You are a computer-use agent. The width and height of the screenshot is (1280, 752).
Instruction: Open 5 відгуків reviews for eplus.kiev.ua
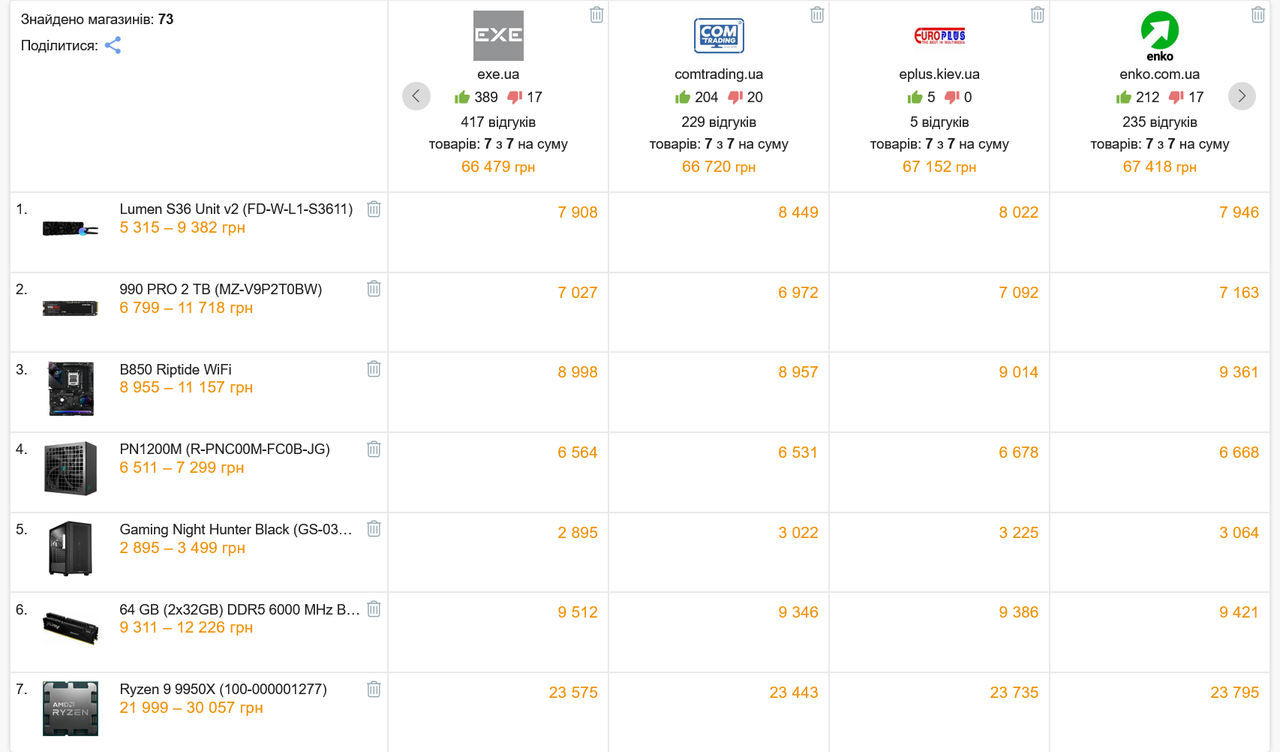[x=940, y=122]
